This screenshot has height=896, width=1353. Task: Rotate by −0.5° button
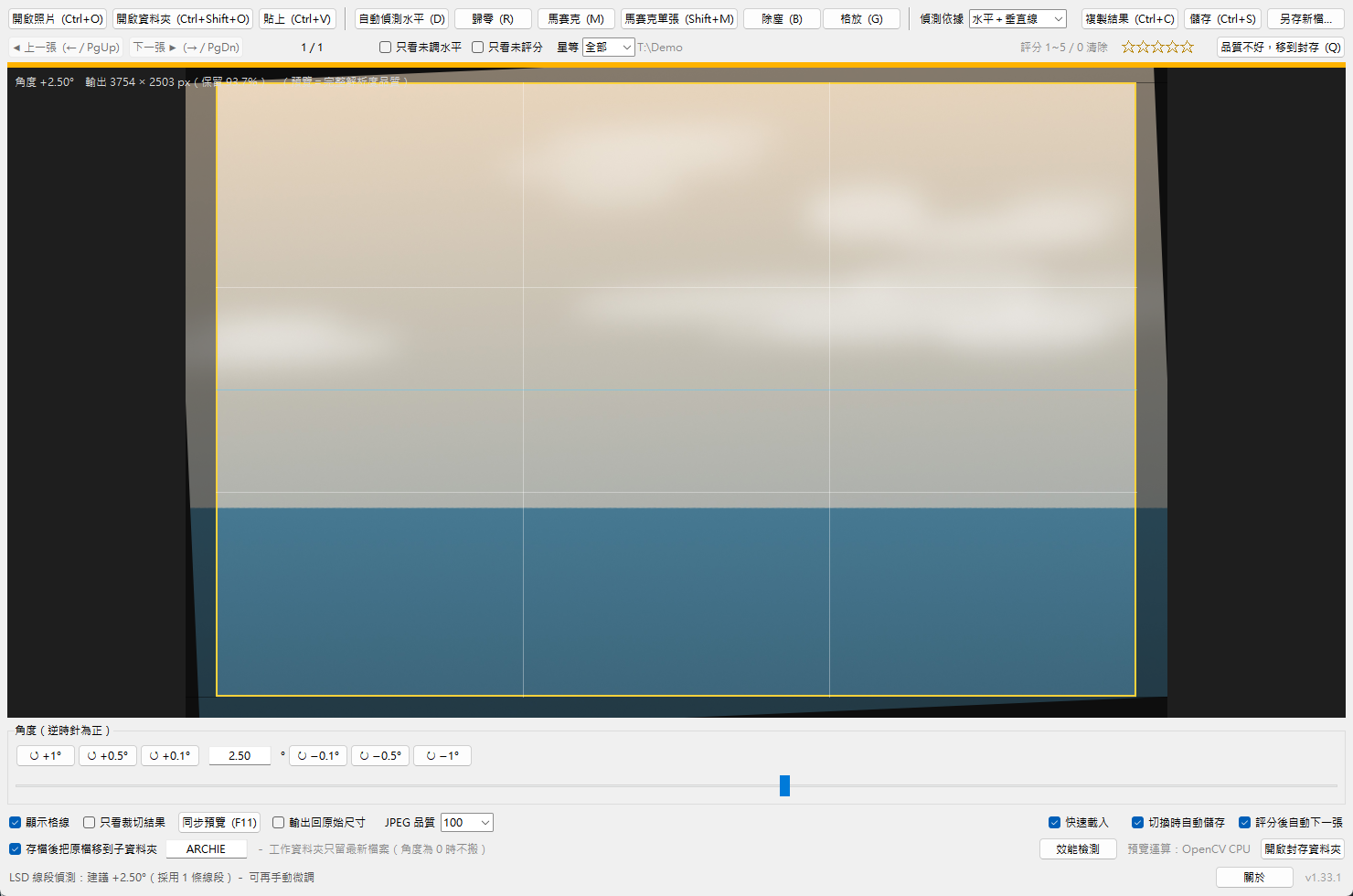point(380,755)
